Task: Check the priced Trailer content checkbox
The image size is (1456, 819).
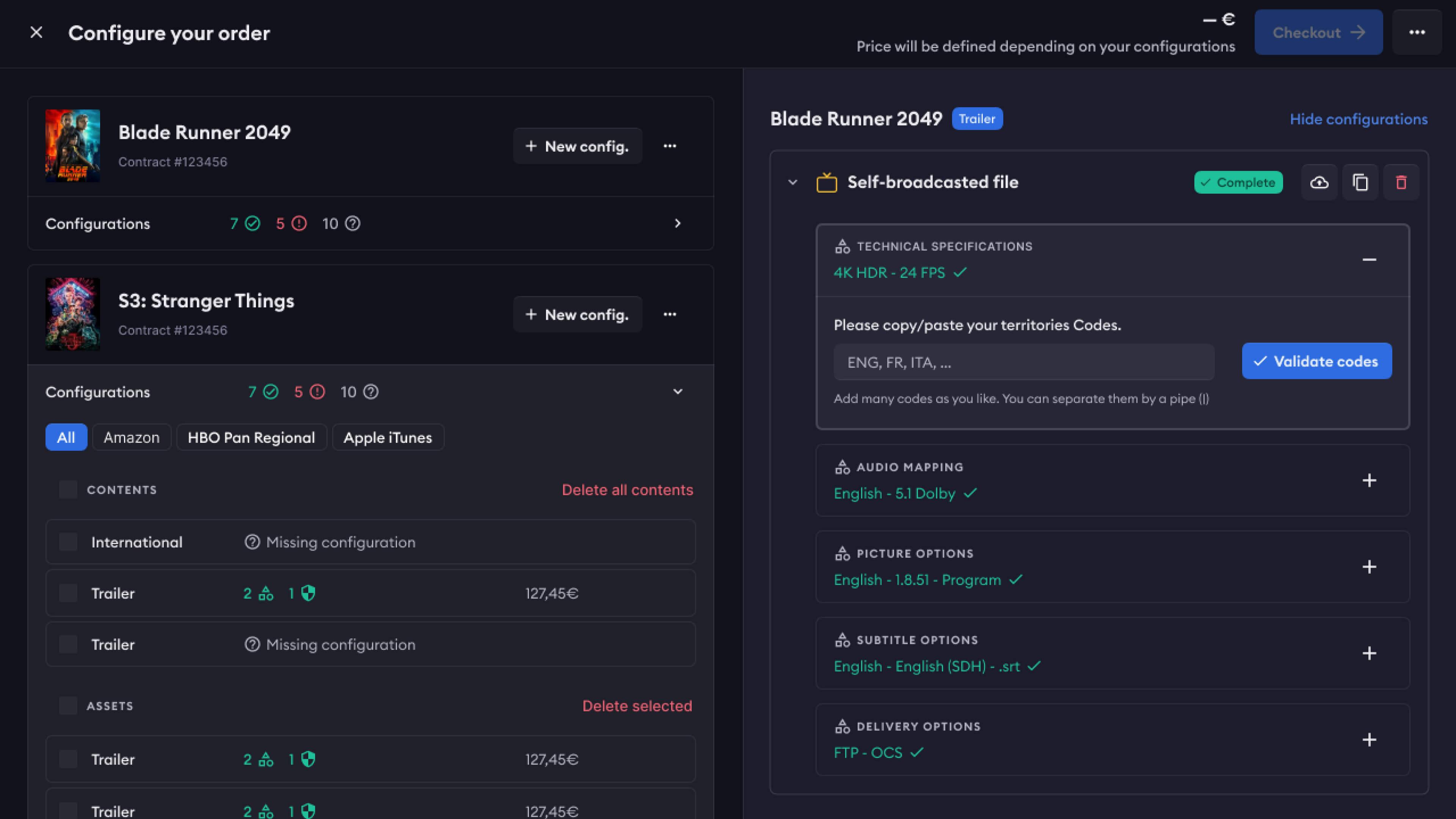Action: [x=68, y=593]
